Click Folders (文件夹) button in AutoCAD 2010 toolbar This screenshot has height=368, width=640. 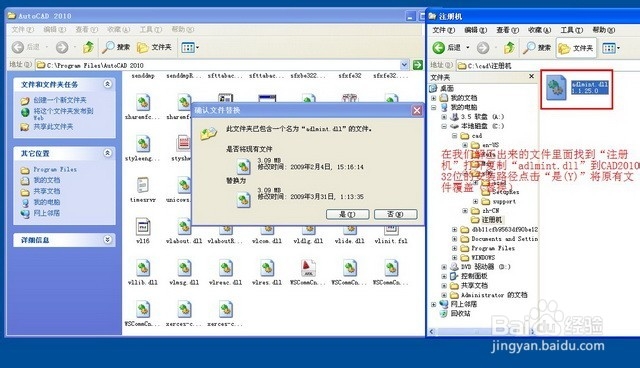click(x=154, y=47)
